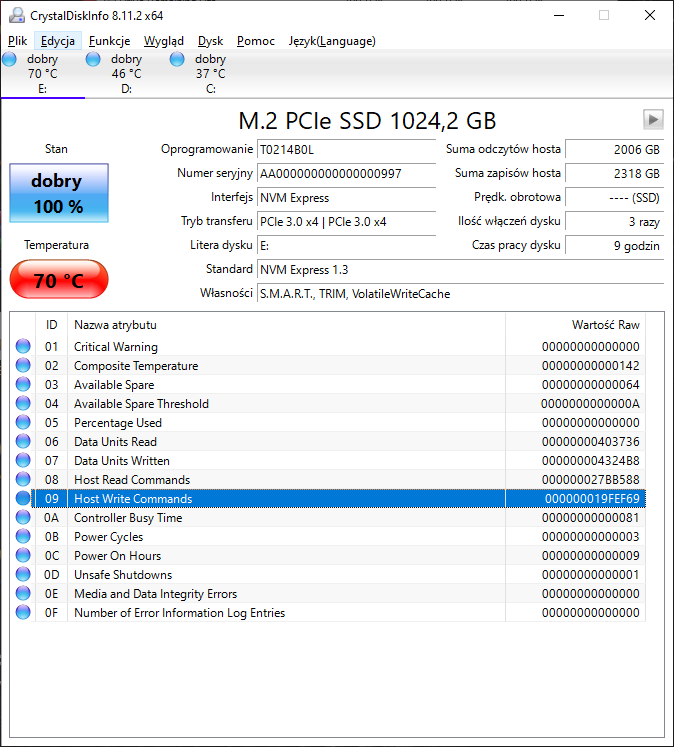
Task: Click the Numer seryjny field value
Action: pyautogui.click(x=346, y=173)
